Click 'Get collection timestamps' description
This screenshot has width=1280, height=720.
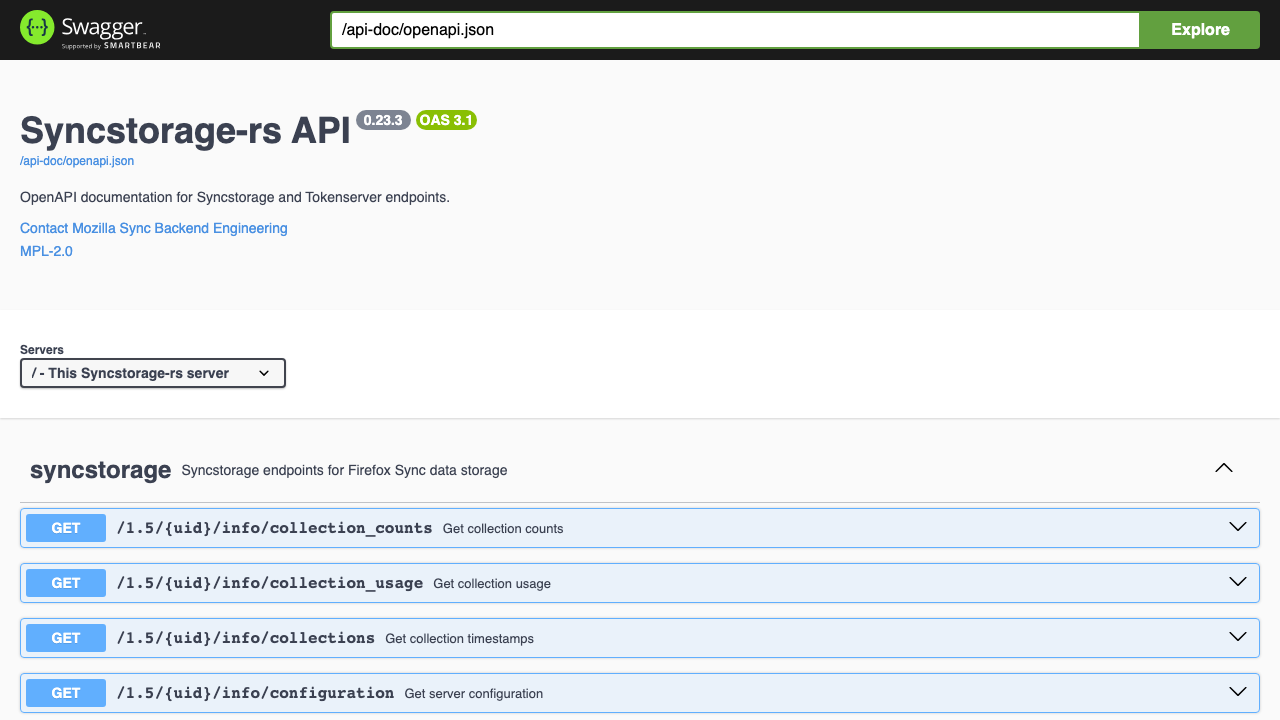tap(459, 639)
